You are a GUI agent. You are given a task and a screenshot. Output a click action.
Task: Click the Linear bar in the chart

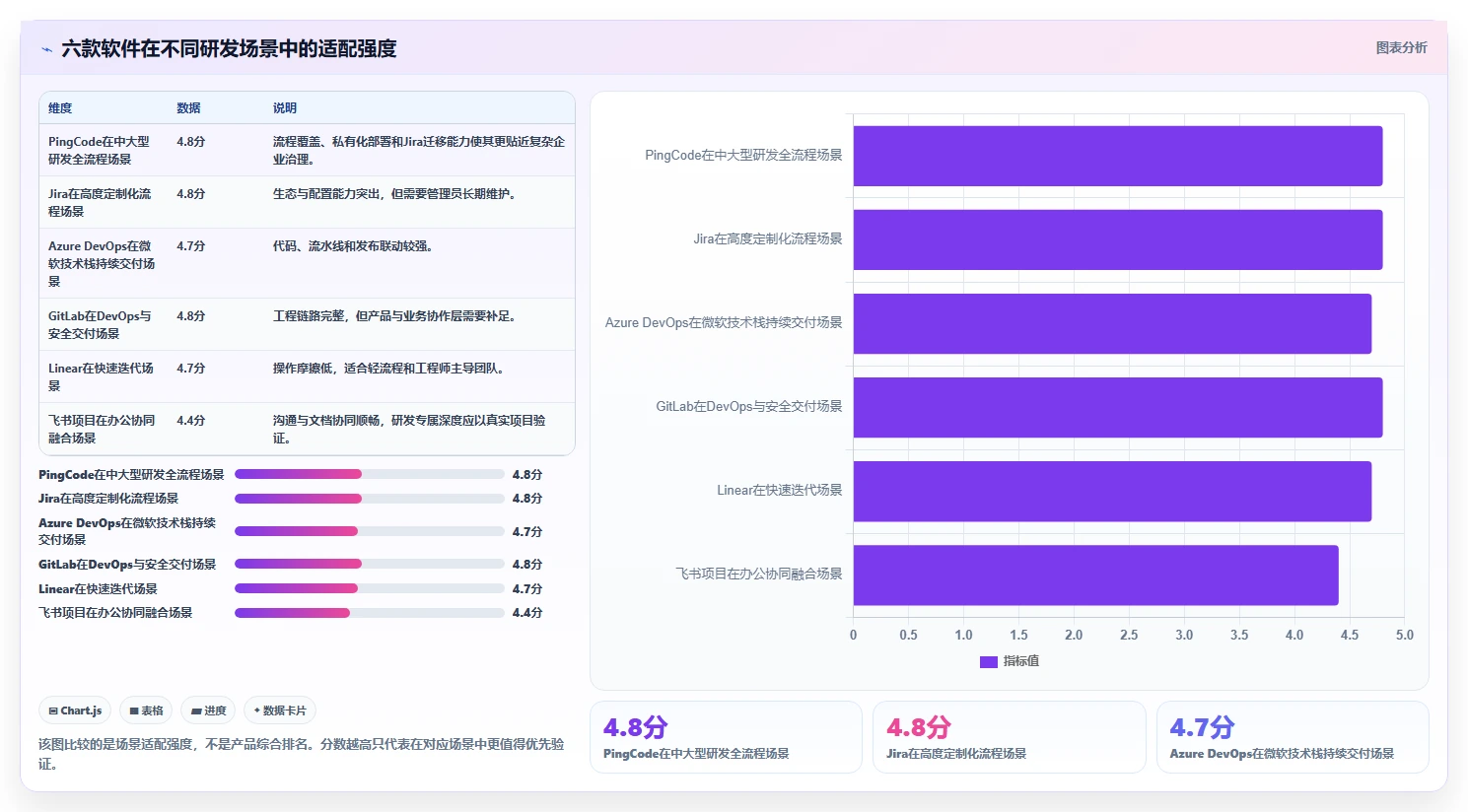[x=1112, y=491]
